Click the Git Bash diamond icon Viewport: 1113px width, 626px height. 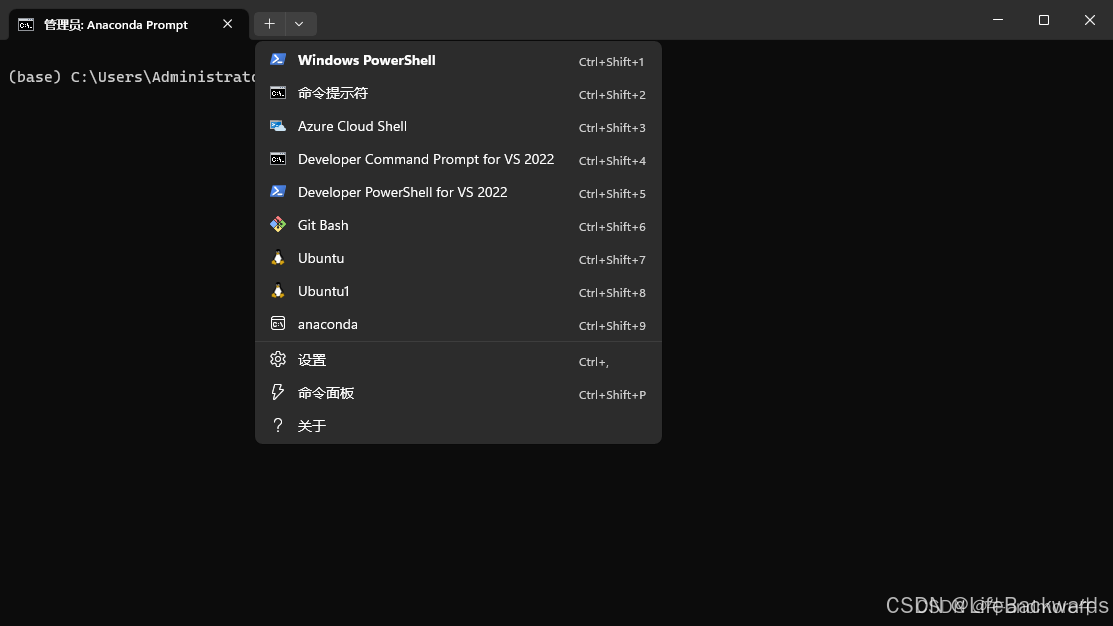(x=278, y=225)
